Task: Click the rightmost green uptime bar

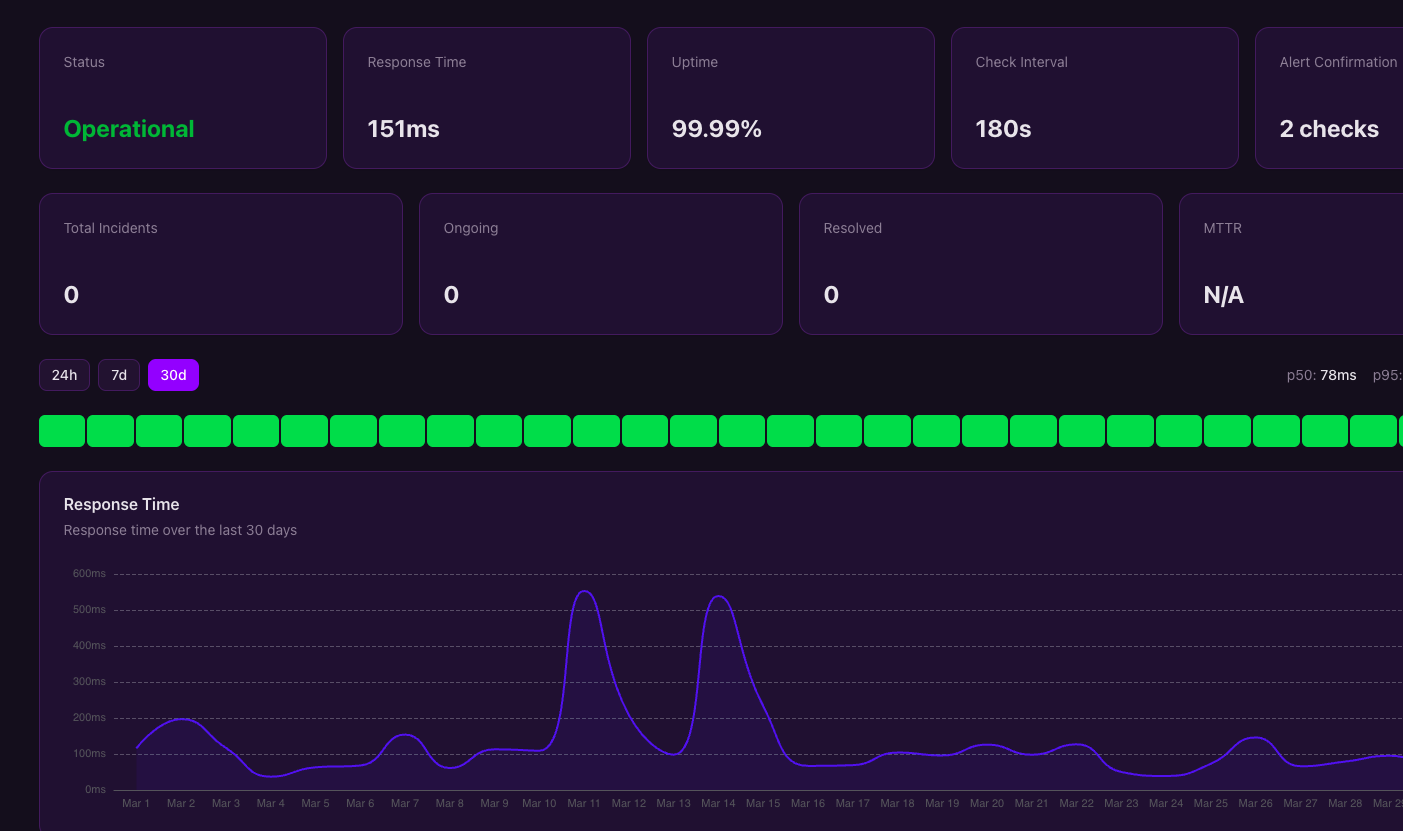Action: (x=1373, y=430)
